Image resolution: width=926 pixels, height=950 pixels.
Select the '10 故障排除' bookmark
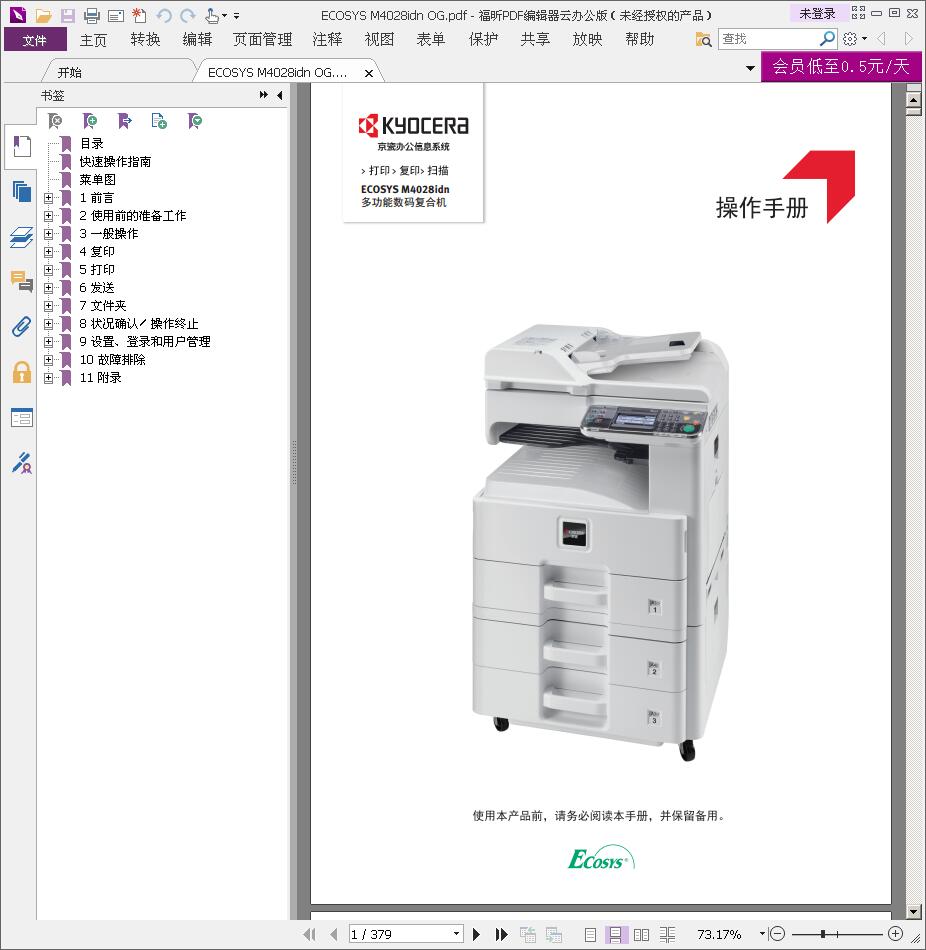[113, 360]
